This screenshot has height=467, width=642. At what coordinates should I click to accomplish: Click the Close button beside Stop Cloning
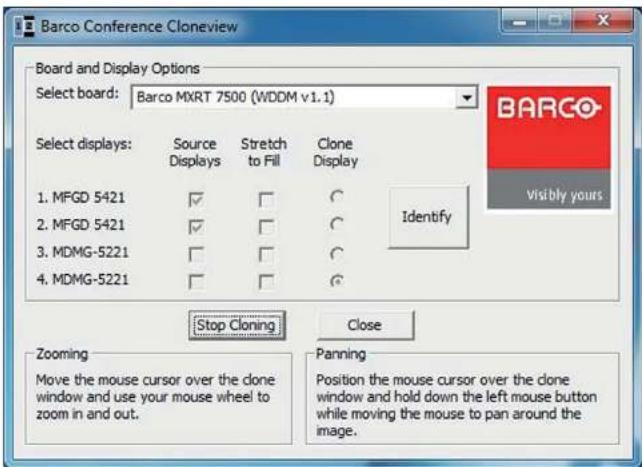click(x=365, y=326)
